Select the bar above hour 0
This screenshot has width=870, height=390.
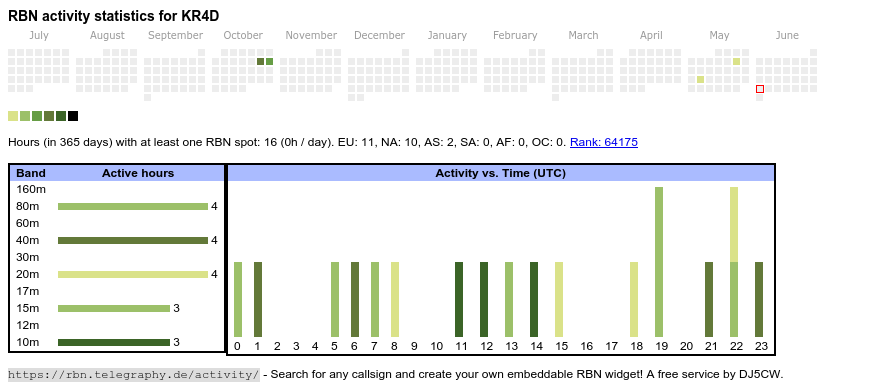coord(238,300)
